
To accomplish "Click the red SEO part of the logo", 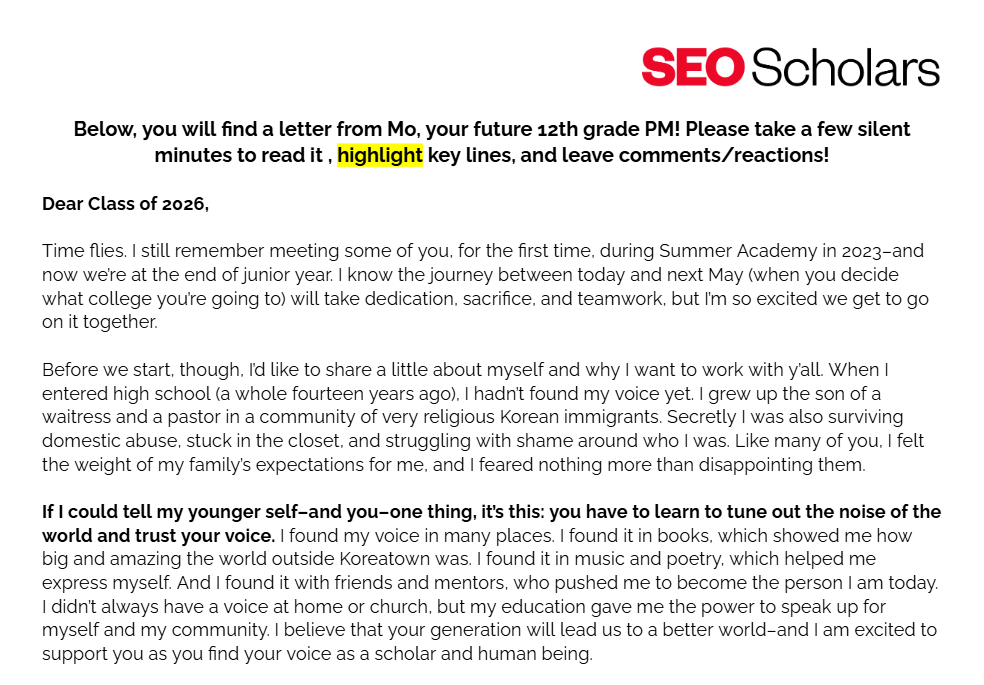I will click(693, 67).
